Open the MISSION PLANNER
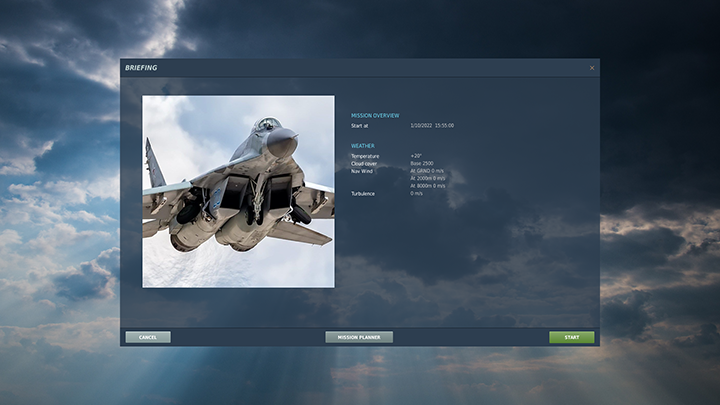Screen dimensions: 720x405 [359, 337]
